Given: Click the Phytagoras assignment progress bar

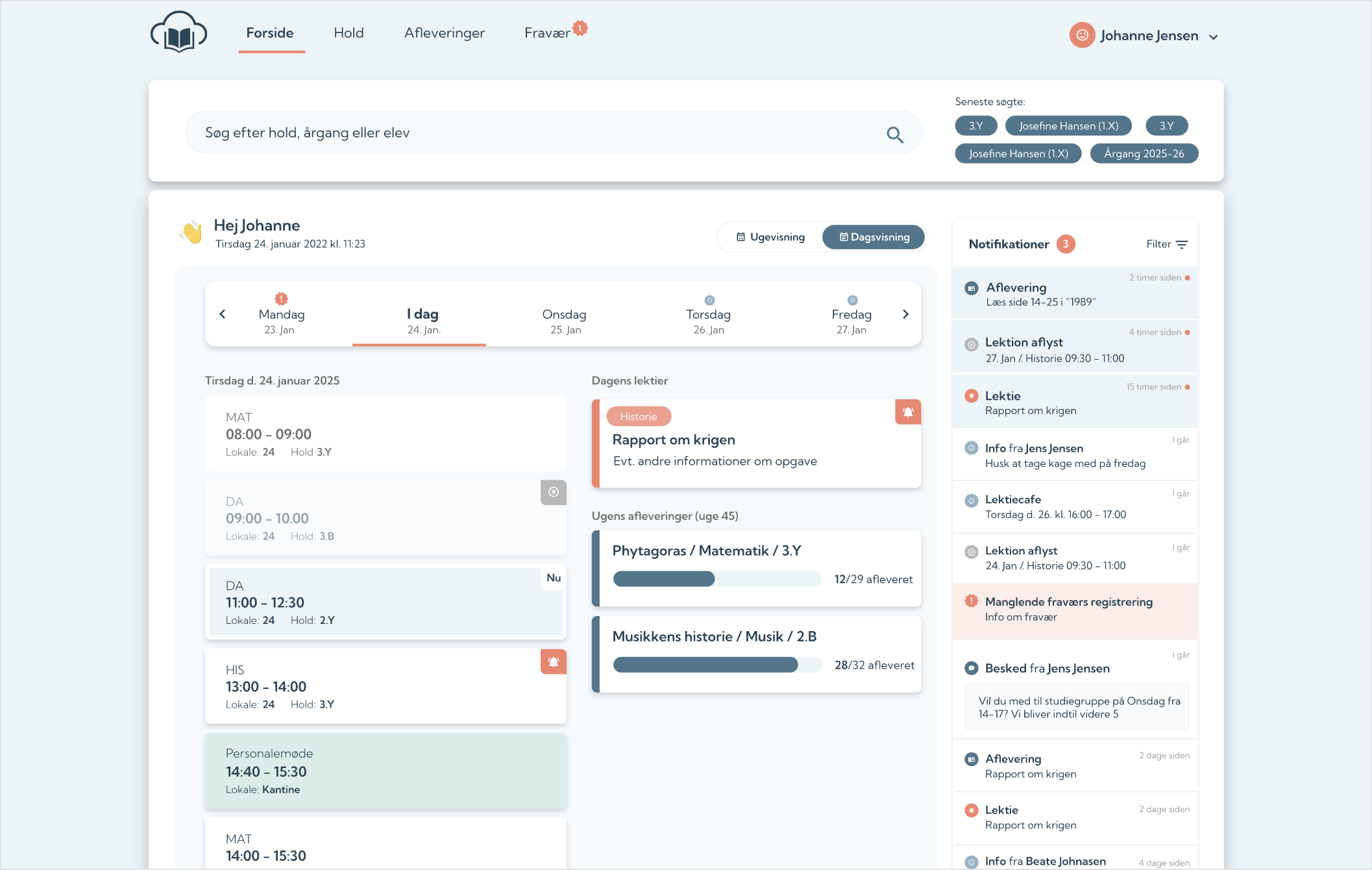Looking at the screenshot, I should [x=717, y=578].
